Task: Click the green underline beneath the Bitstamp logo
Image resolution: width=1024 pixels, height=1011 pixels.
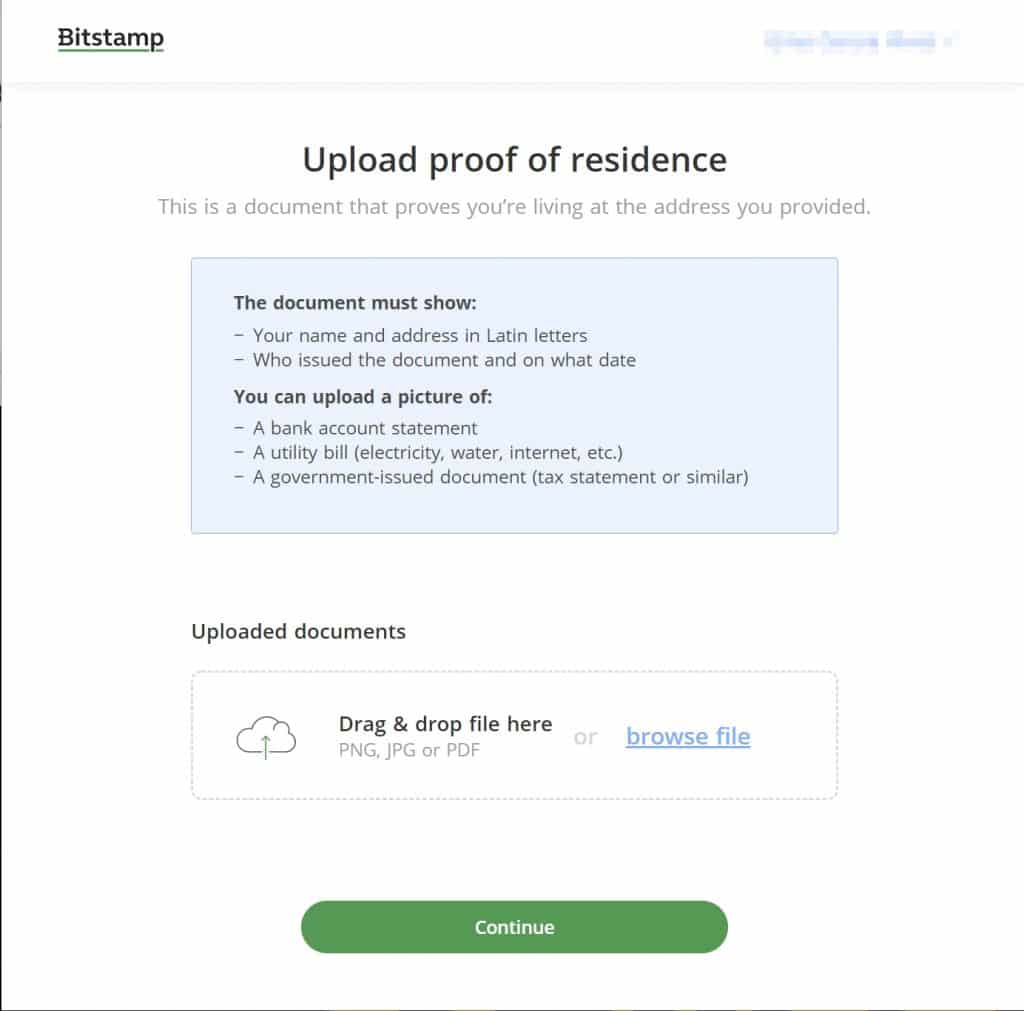Action: pyautogui.click(x=110, y=52)
